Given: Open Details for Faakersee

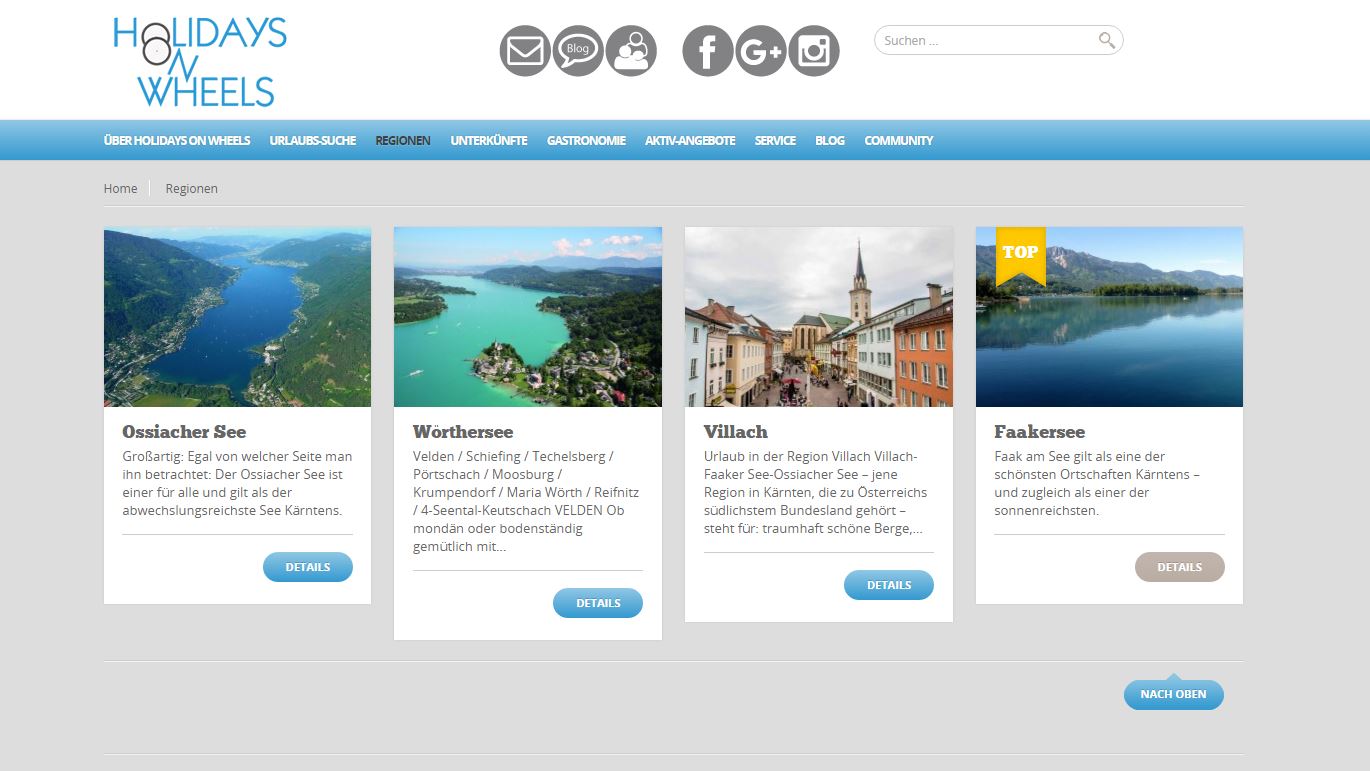Looking at the screenshot, I should [x=1180, y=567].
